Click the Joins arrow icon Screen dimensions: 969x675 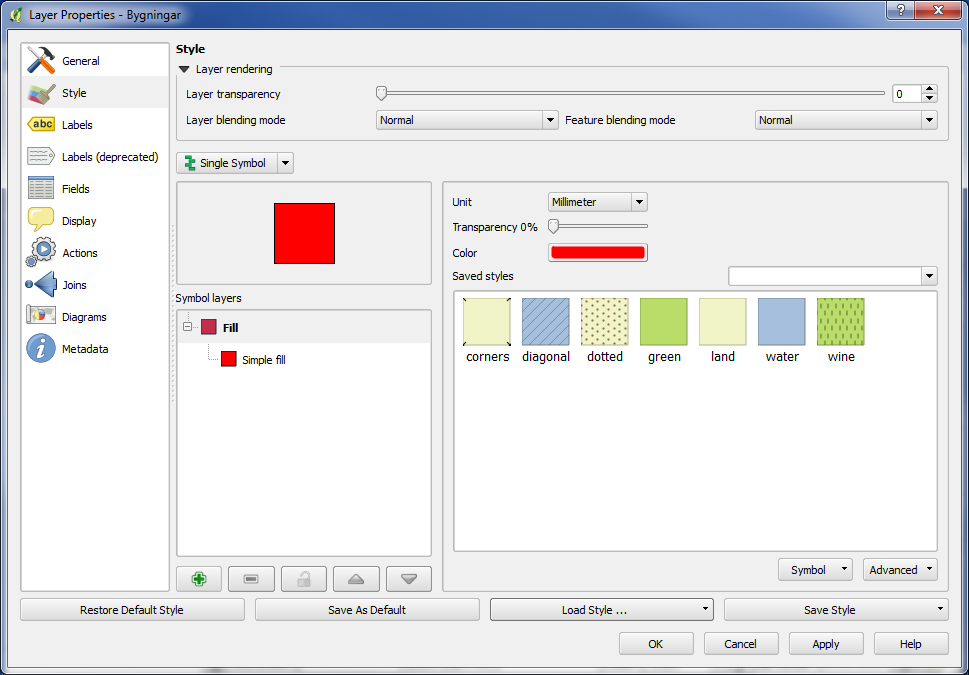point(41,284)
